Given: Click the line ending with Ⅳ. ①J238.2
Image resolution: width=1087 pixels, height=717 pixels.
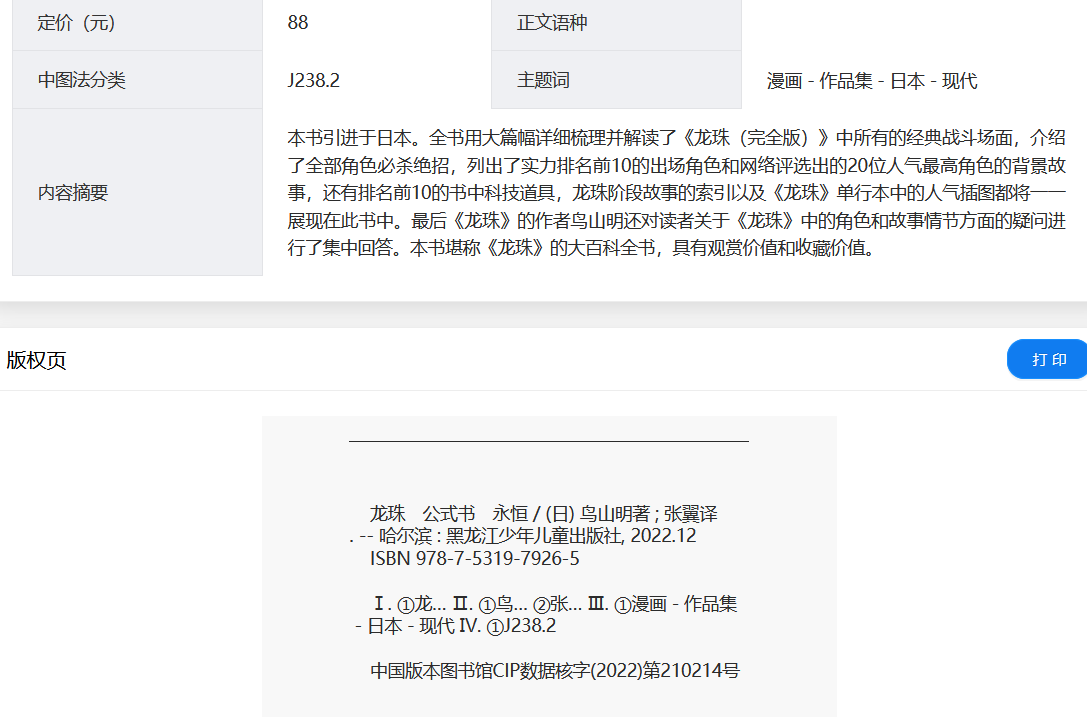Looking at the screenshot, I should (x=456, y=626).
